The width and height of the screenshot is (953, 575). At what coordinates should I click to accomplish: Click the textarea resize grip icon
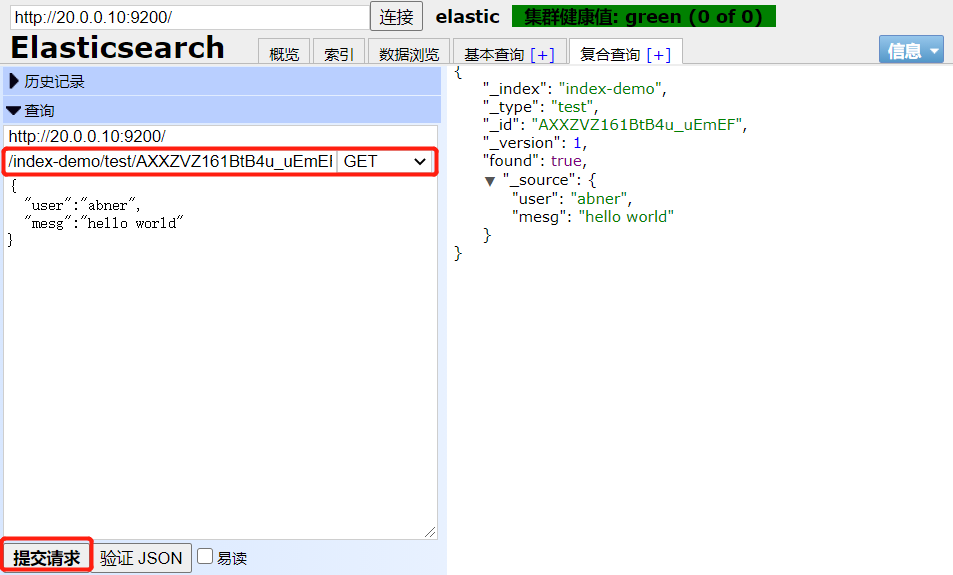pyautogui.click(x=430, y=532)
